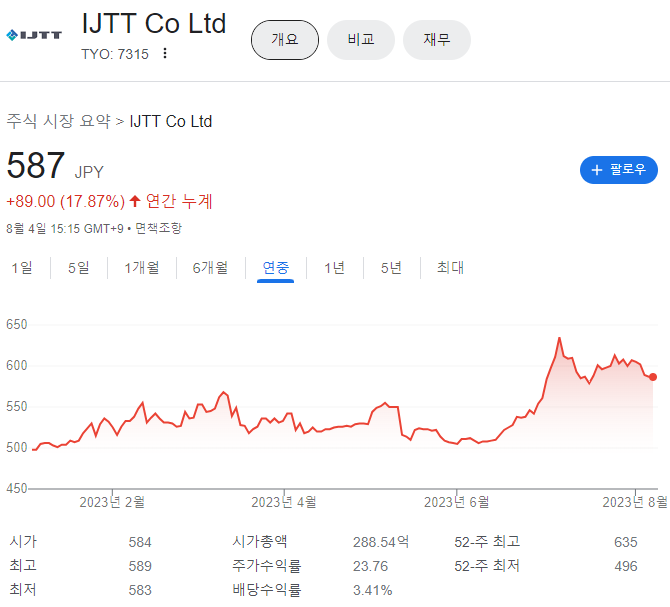670x607 pixels.
Task: Click the market cap value 288.54억
Action: tap(381, 542)
